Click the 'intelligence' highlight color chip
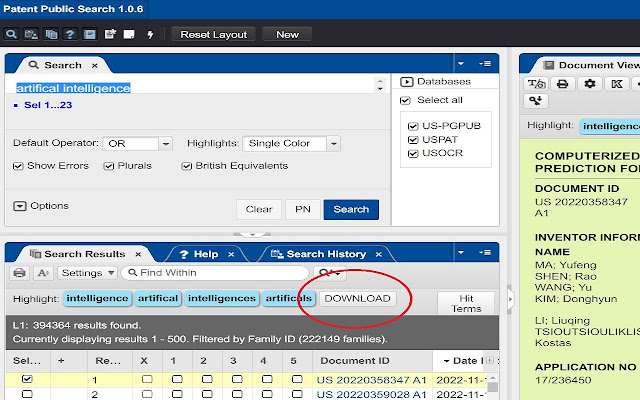This screenshot has width=640, height=400. [x=97, y=298]
